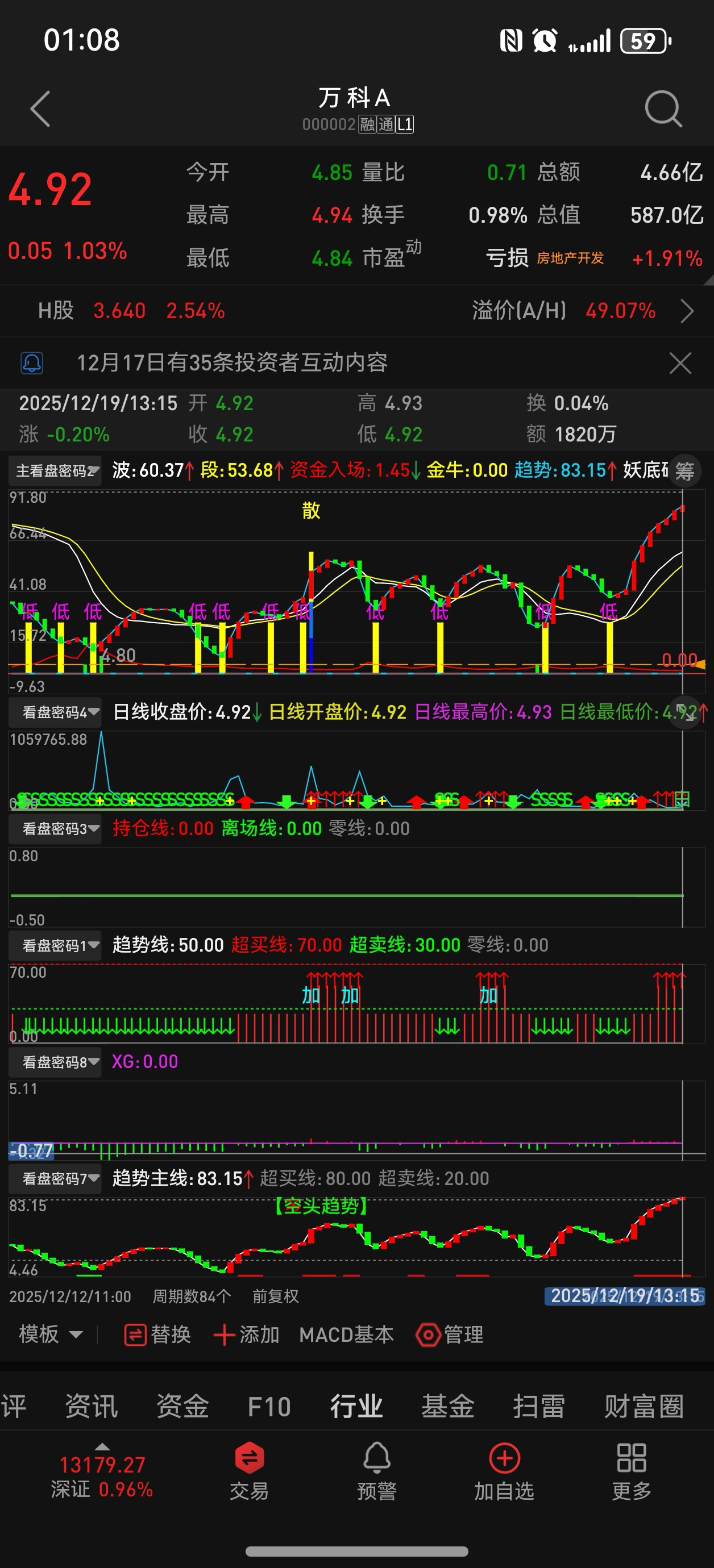
Task: Tap the 万科A stock title
Action: tap(354, 97)
